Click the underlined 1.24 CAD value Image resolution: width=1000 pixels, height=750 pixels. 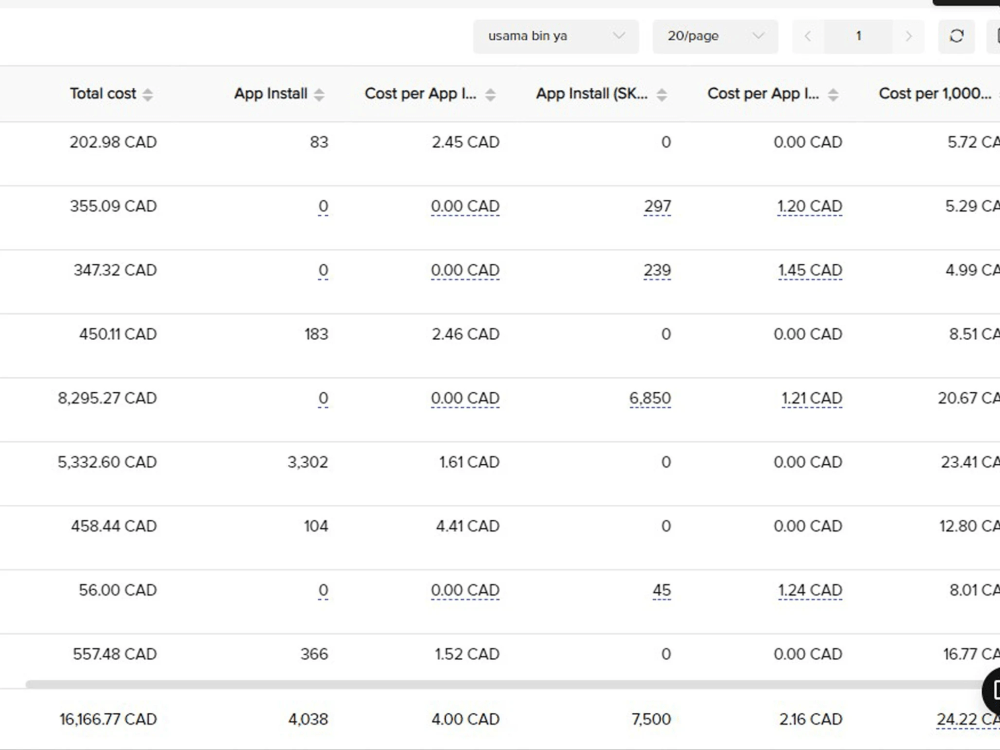tap(810, 591)
